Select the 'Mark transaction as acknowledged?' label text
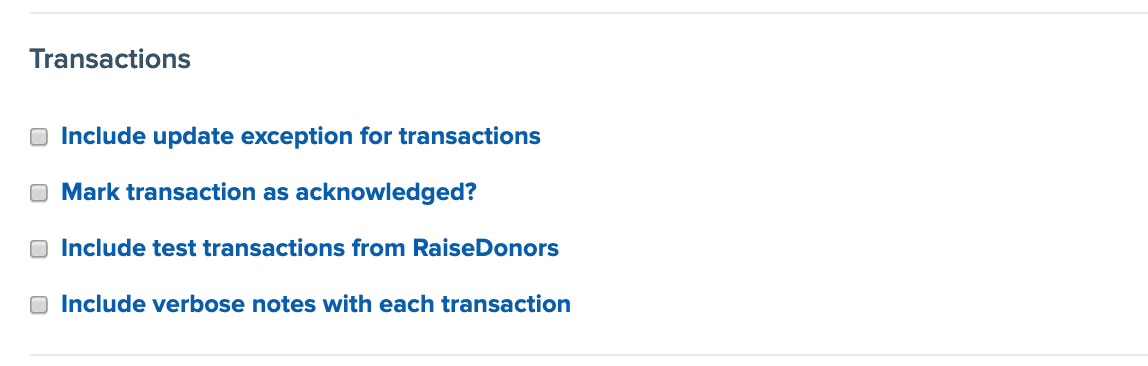Image resolution: width=1148 pixels, height=366 pixels. point(269,192)
